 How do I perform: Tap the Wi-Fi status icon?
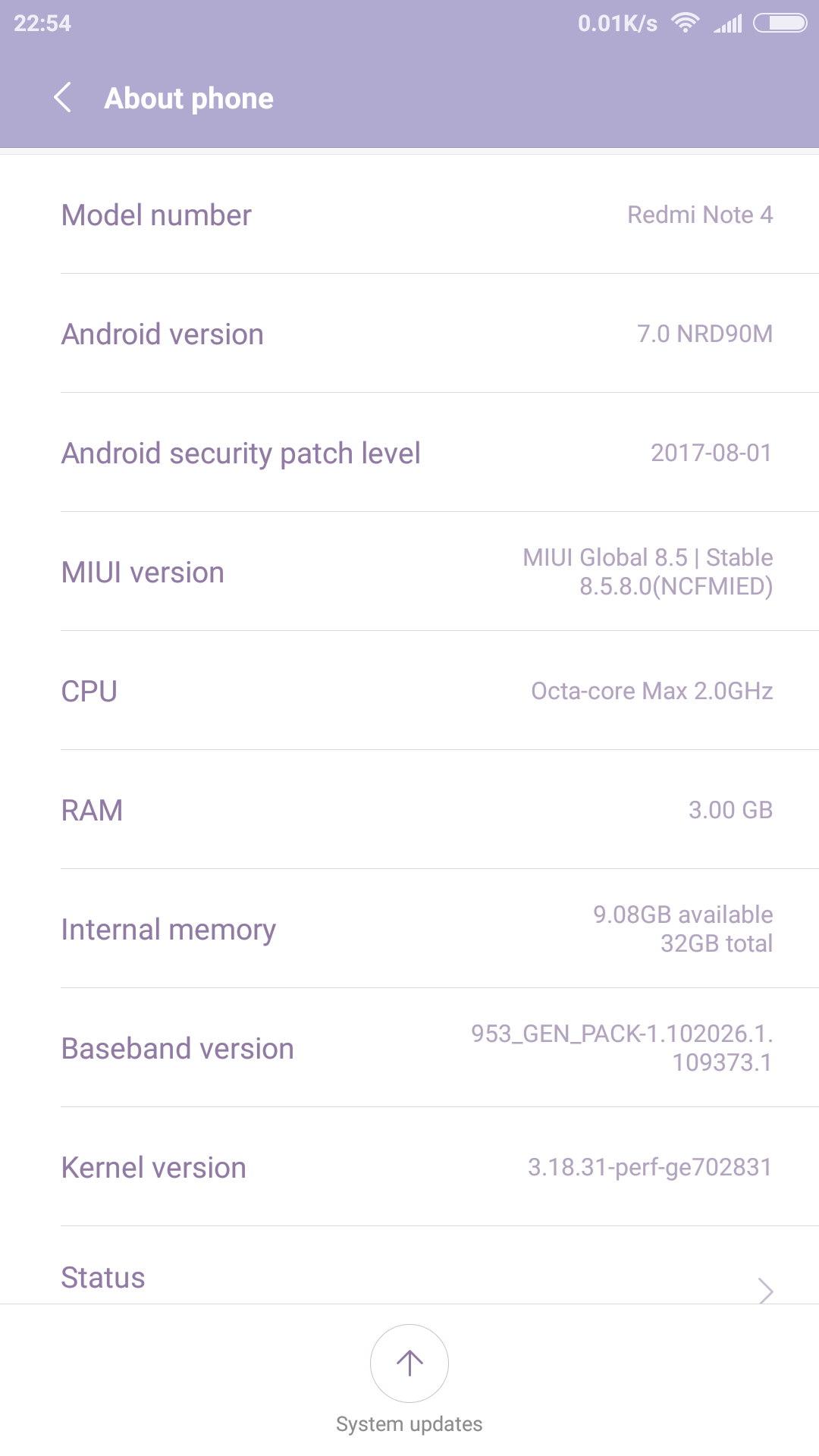(686, 24)
